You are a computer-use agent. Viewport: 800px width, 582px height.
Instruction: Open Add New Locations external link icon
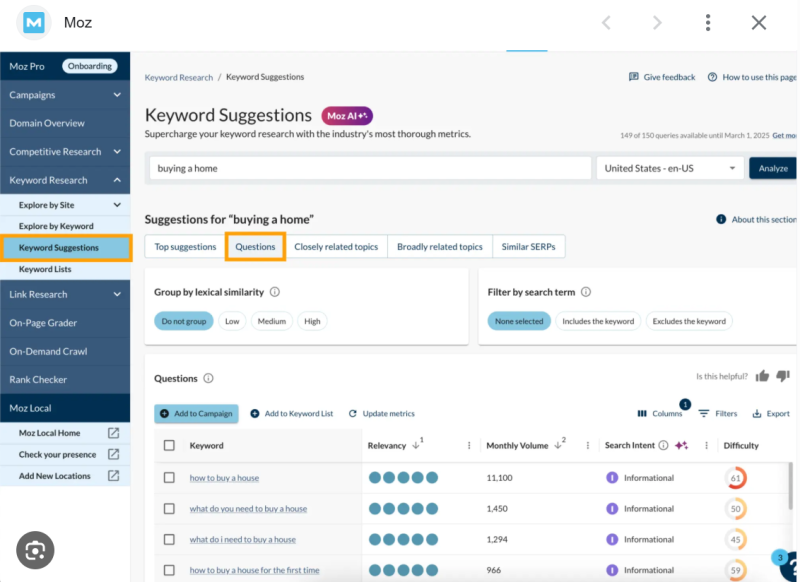tap(113, 476)
